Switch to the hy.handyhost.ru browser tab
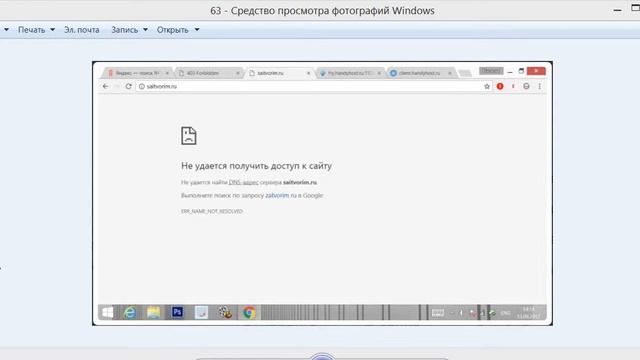Viewport: 640px width, 360px height. point(350,73)
